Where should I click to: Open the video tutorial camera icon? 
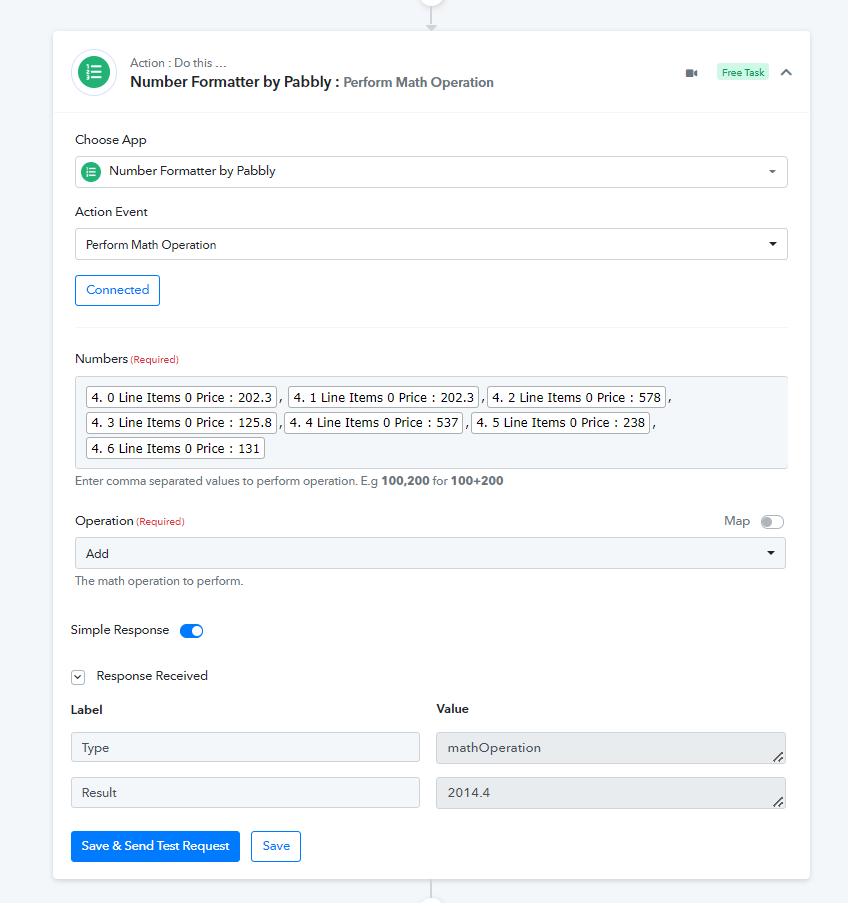click(691, 73)
